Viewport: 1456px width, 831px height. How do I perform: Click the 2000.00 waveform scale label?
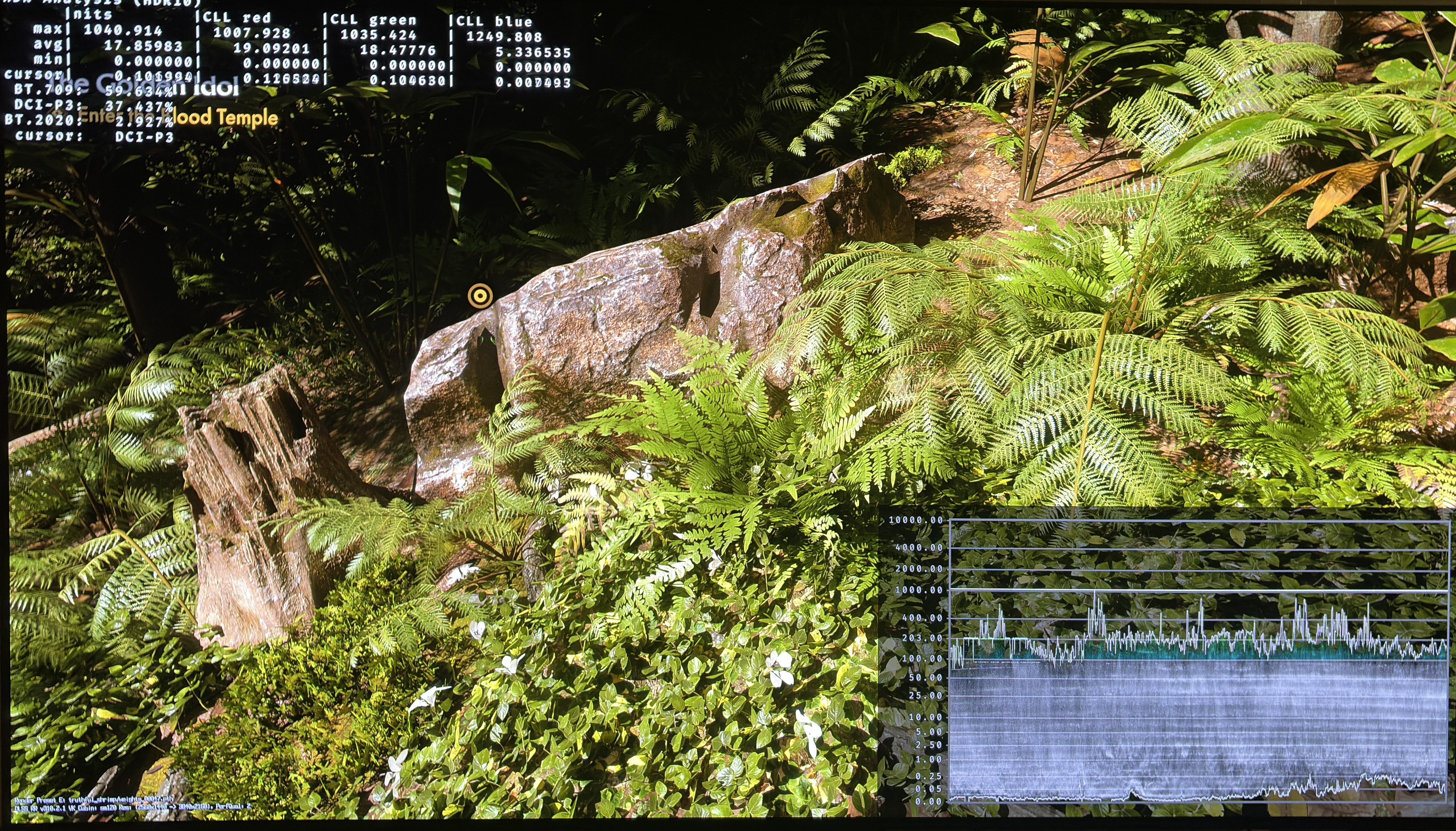pos(919,569)
